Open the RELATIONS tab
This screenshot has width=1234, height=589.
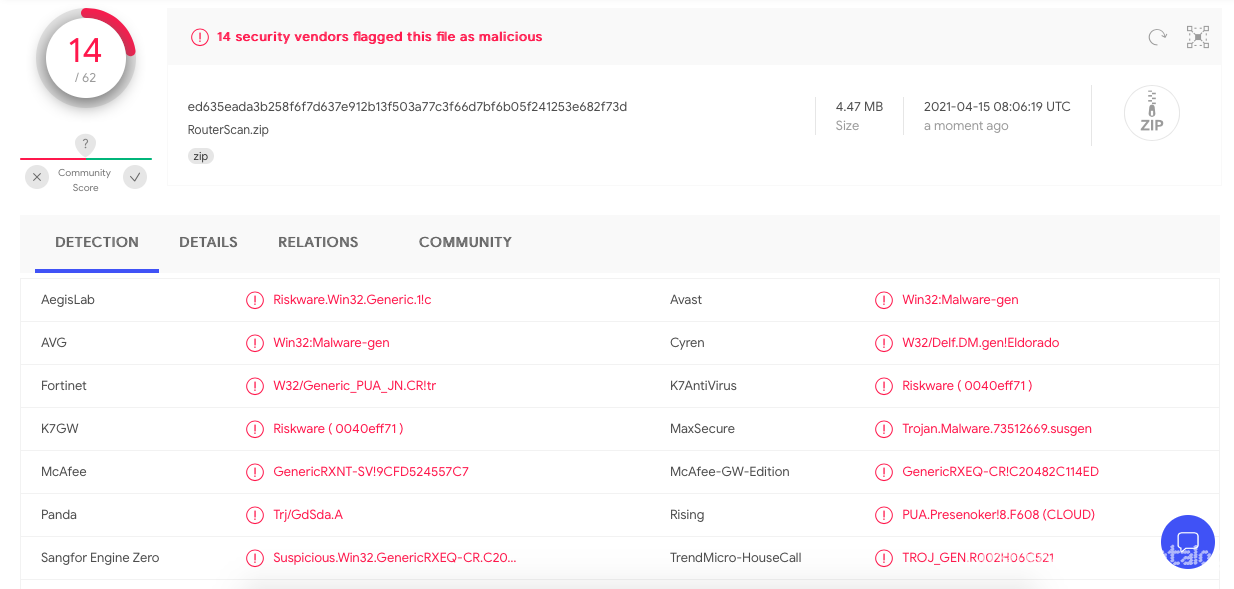click(x=318, y=242)
